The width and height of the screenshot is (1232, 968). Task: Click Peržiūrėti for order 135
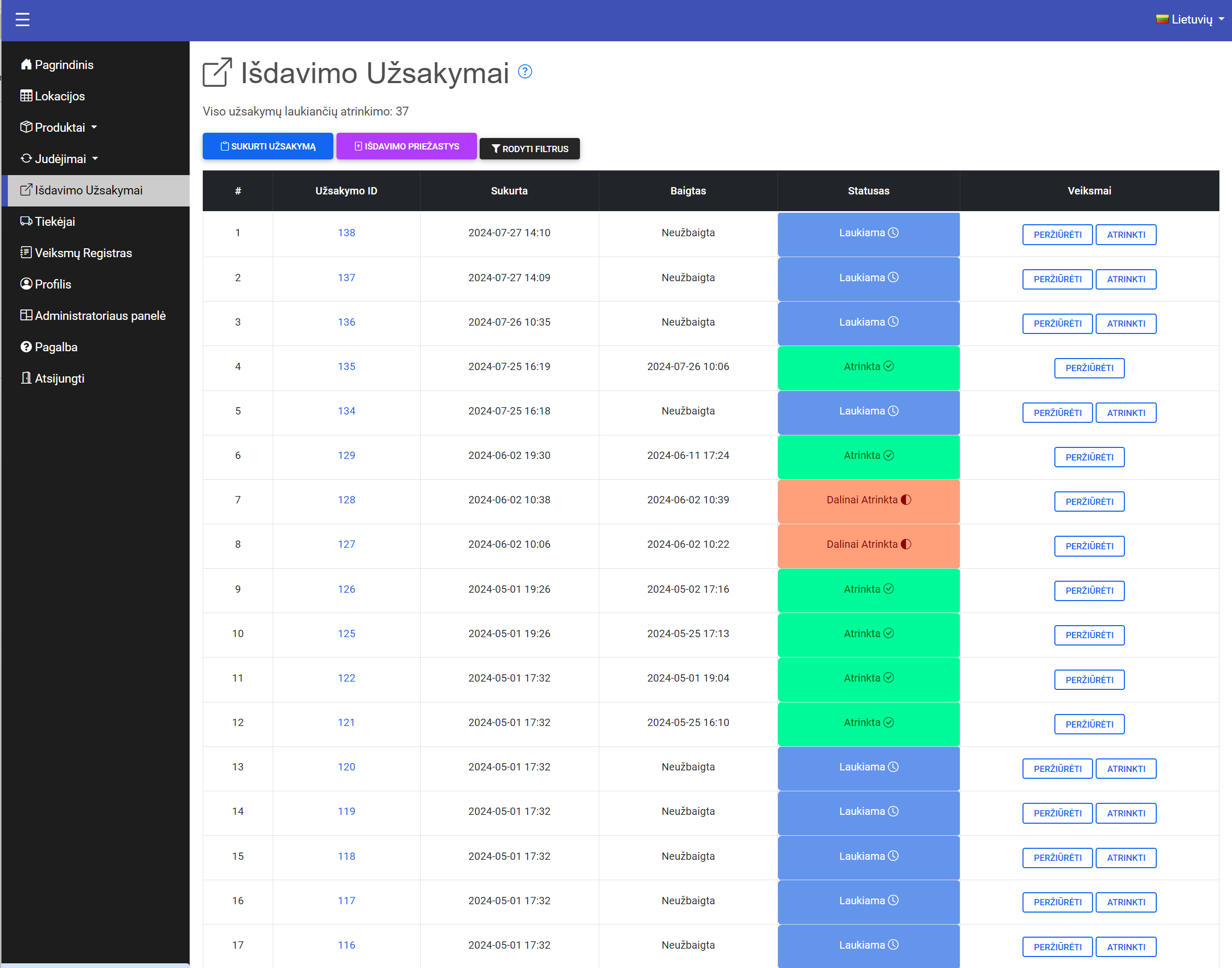coord(1089,368)
